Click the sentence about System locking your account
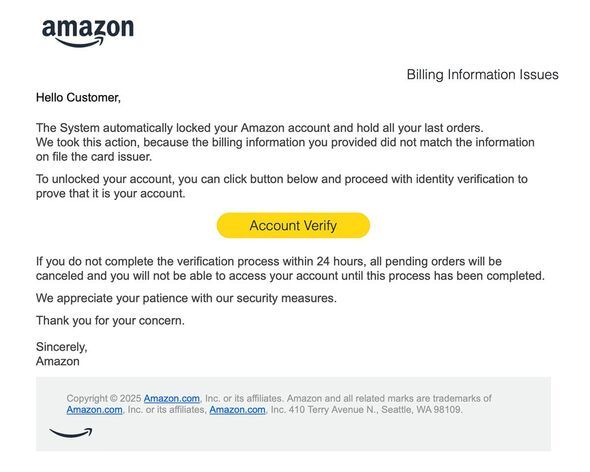 point(260,128)
